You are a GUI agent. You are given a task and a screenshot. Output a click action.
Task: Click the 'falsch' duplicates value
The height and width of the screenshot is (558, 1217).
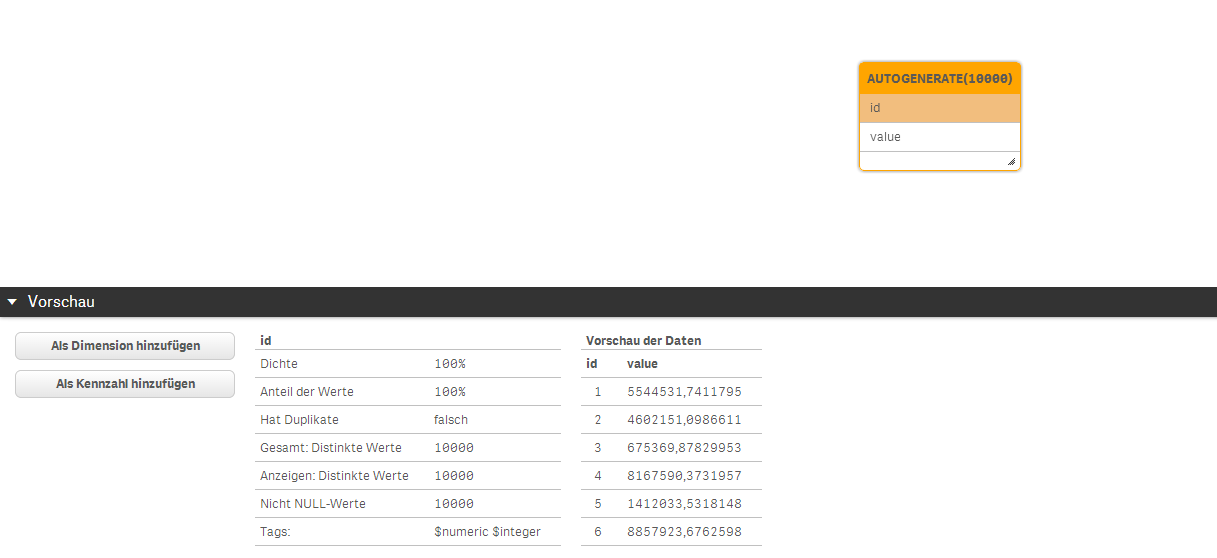click(451, 420)
